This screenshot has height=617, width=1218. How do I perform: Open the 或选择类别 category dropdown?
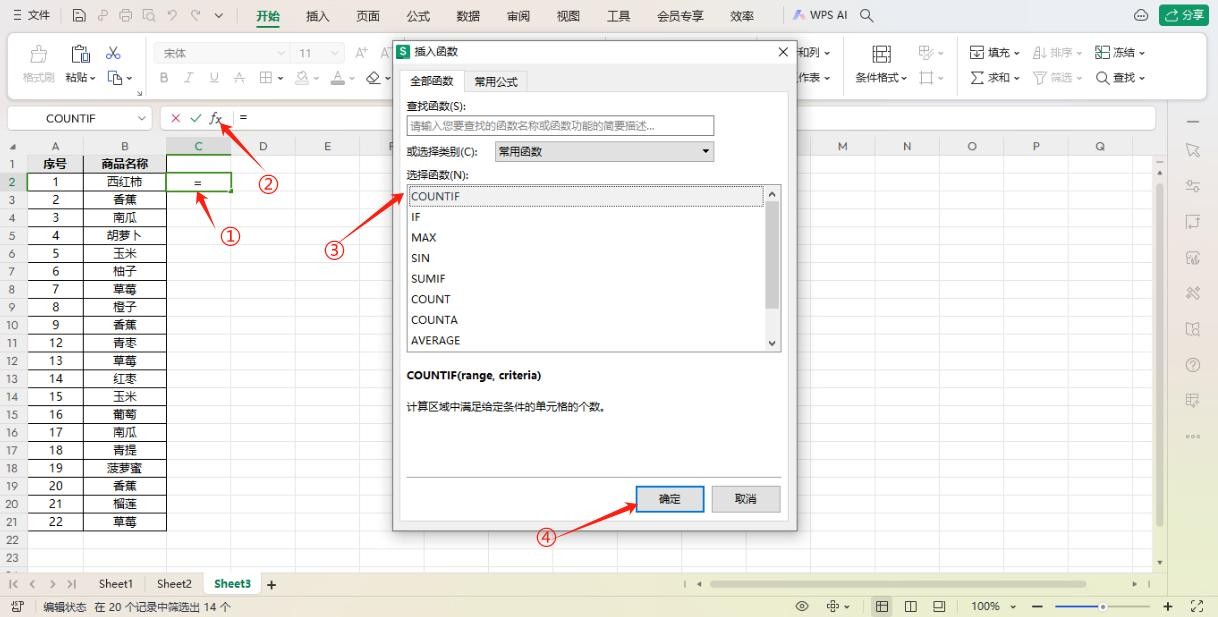(605, 152)
